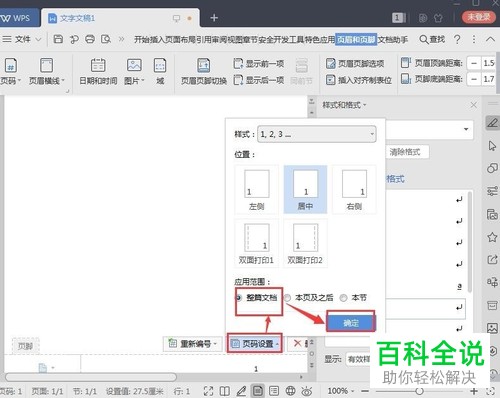Click the cursor selection icon in sidebar

492,146
